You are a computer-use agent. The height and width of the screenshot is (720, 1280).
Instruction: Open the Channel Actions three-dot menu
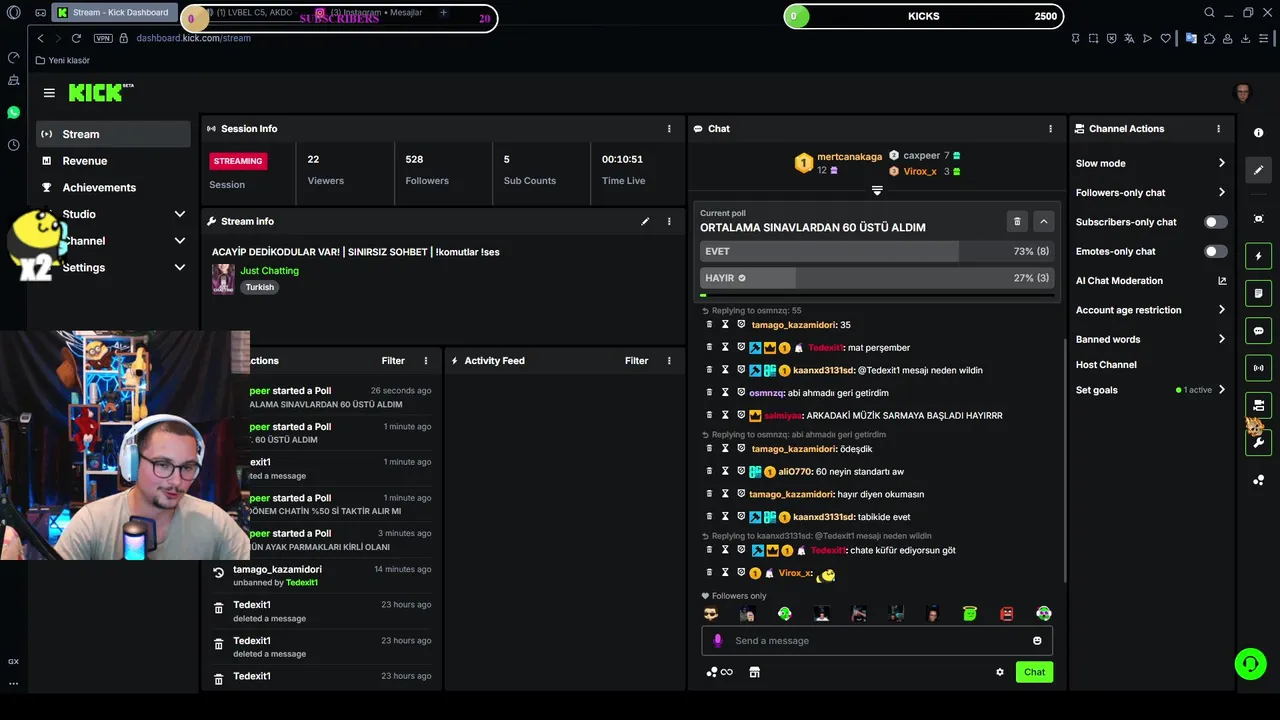pos(1218,129)
